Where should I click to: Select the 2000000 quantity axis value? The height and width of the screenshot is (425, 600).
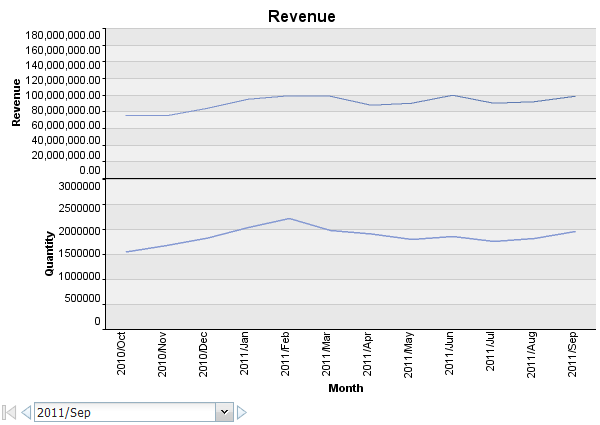[79, 231]
